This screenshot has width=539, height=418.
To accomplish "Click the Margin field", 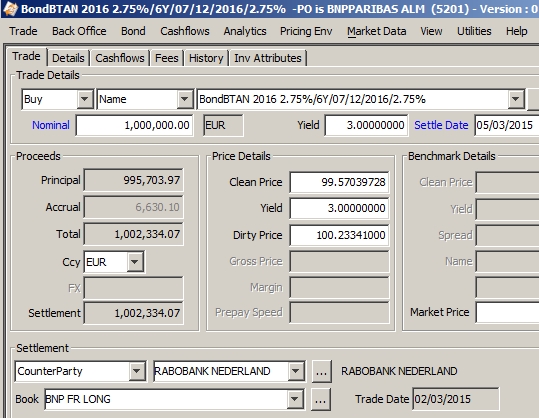I will (339, 287).
